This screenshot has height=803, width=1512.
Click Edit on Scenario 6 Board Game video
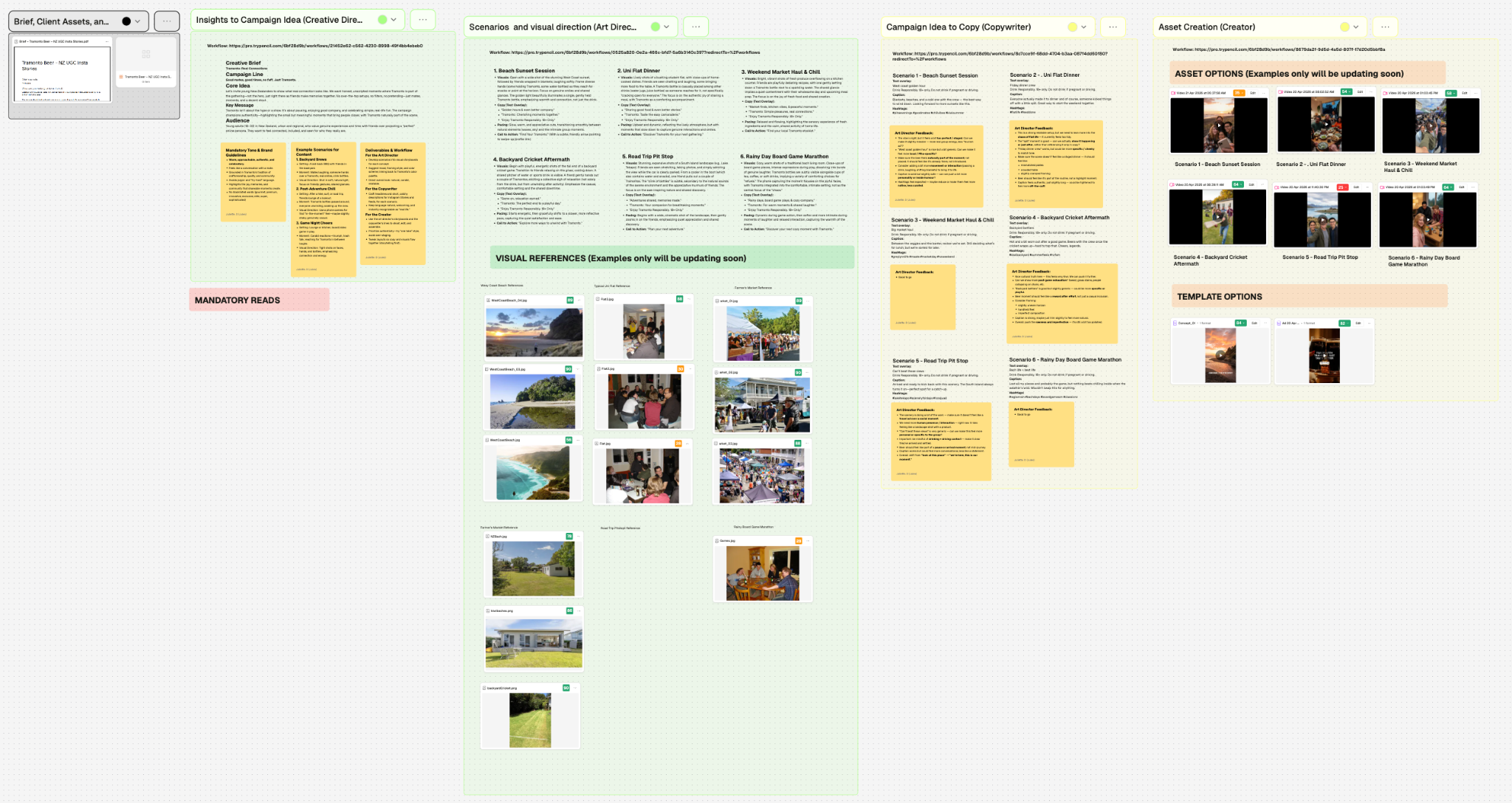[1461, 187]
